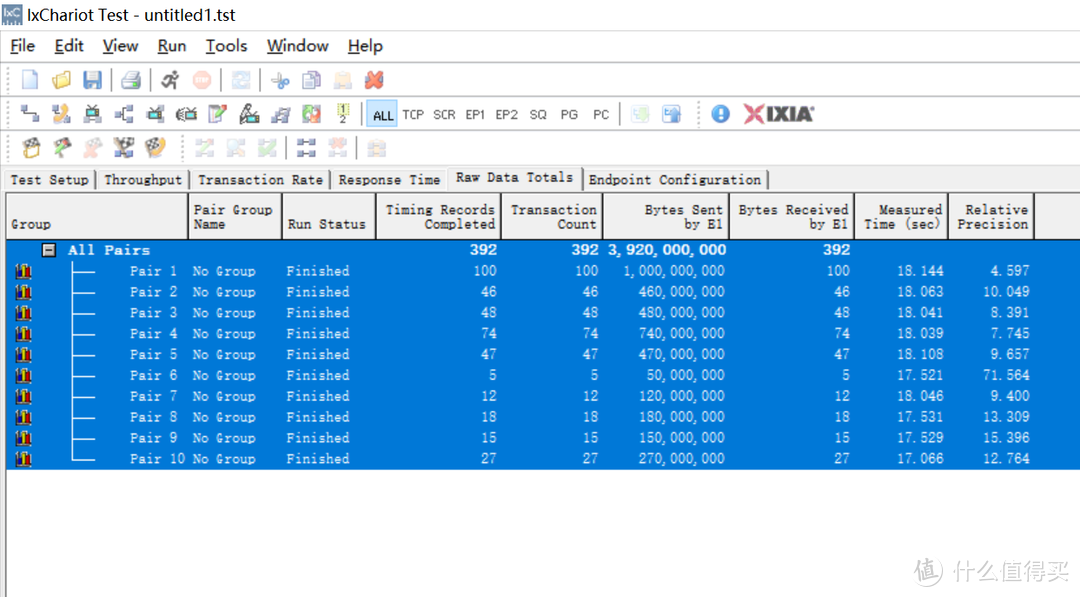Open a test file with folder icon
The height and width of the screenshot is (597, 1080).
click(x=61, y=80)
